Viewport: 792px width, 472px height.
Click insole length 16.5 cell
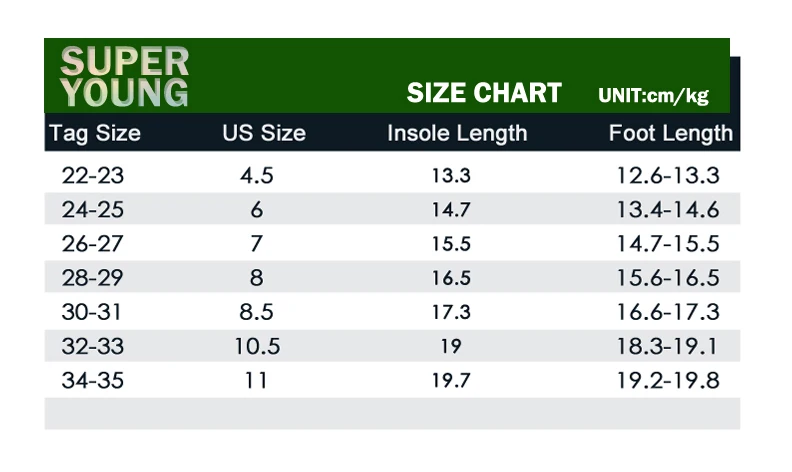[x=451, y=278]
